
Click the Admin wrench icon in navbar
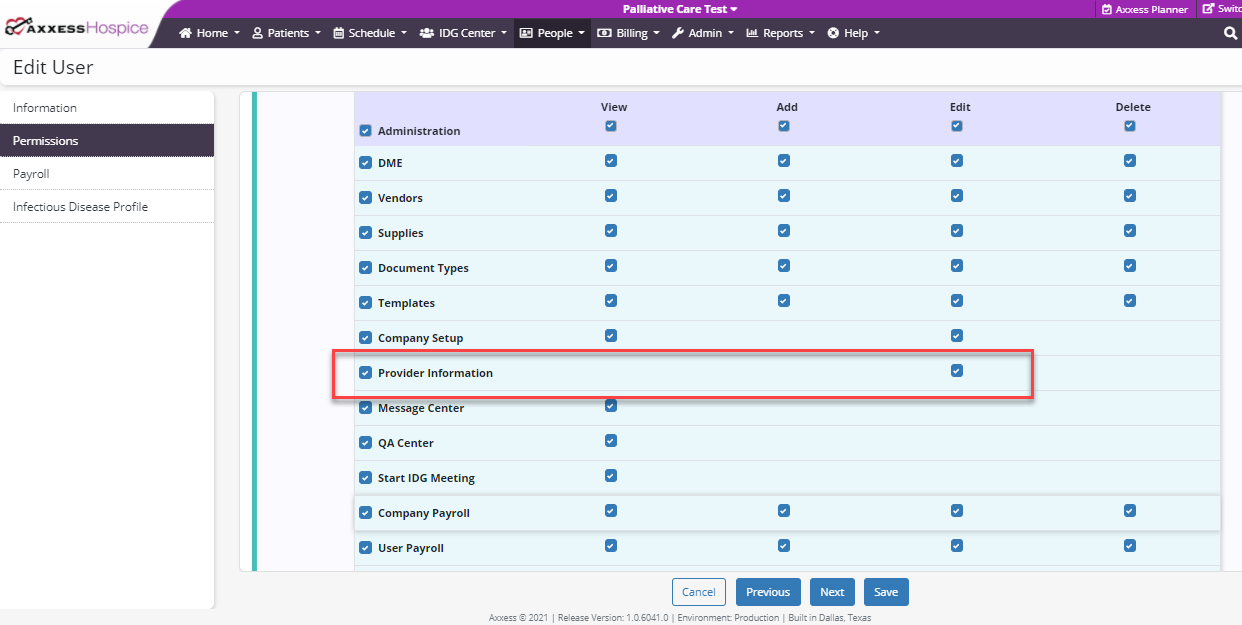[x=677, y=33]
